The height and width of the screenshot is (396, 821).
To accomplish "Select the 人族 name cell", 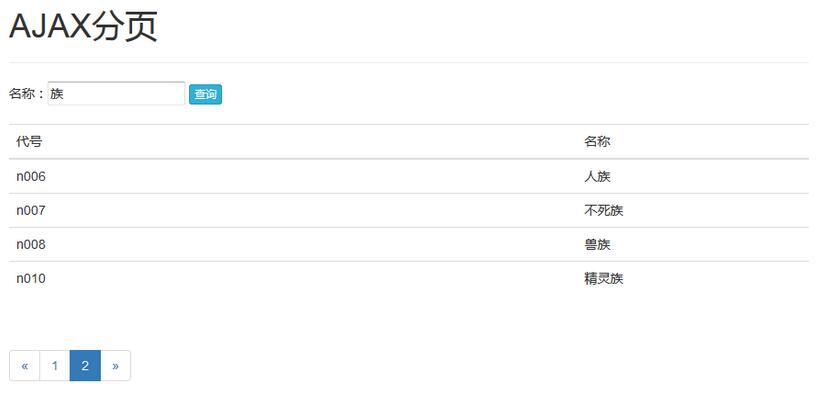I will [597, 177].
